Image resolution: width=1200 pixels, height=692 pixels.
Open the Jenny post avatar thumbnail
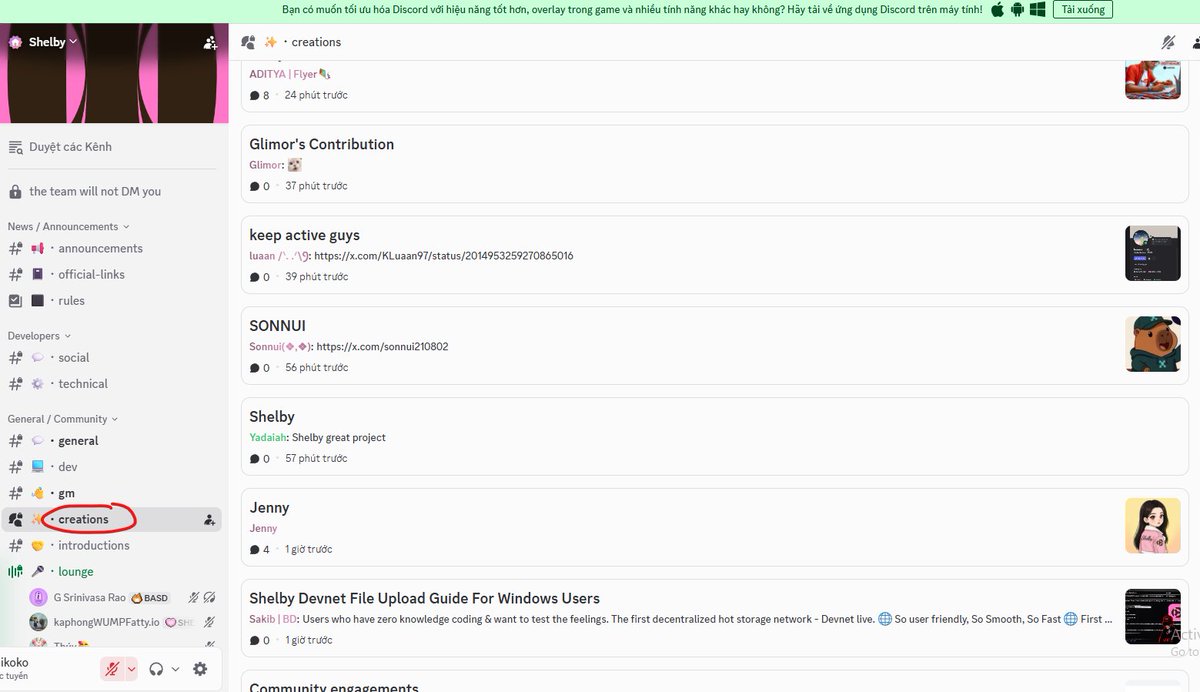pyautogui.click(x=1152, y=526)
